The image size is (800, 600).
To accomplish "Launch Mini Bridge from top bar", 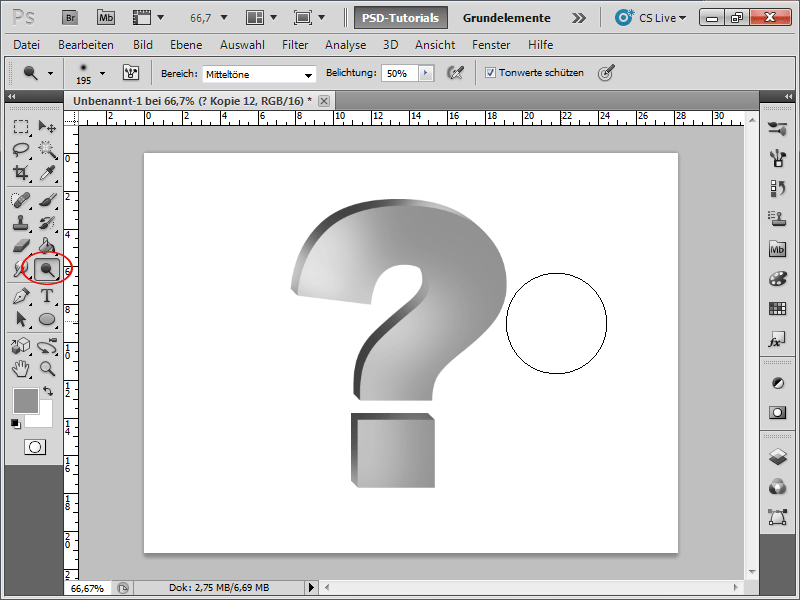I will 106,18.
